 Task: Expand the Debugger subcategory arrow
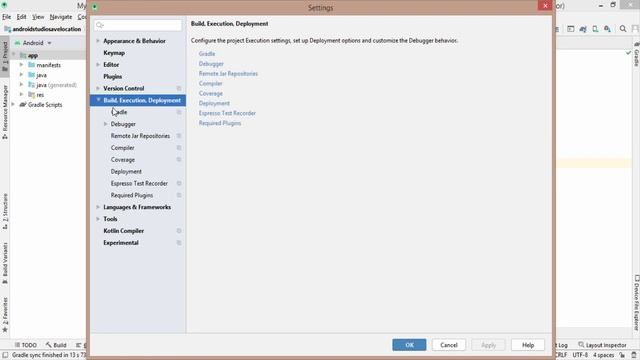(105, 124)
